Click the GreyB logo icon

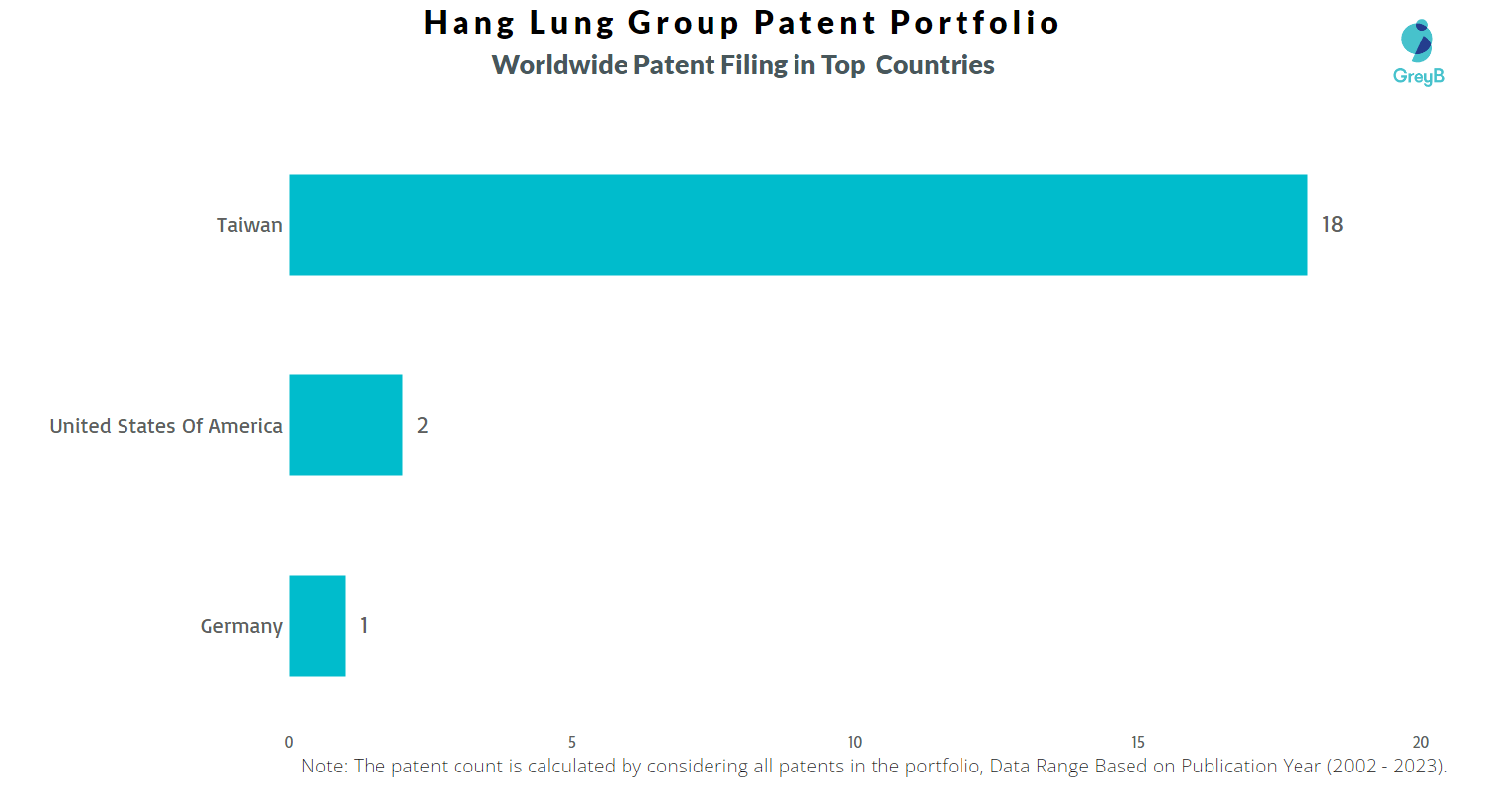click(x=1417, y=41)
